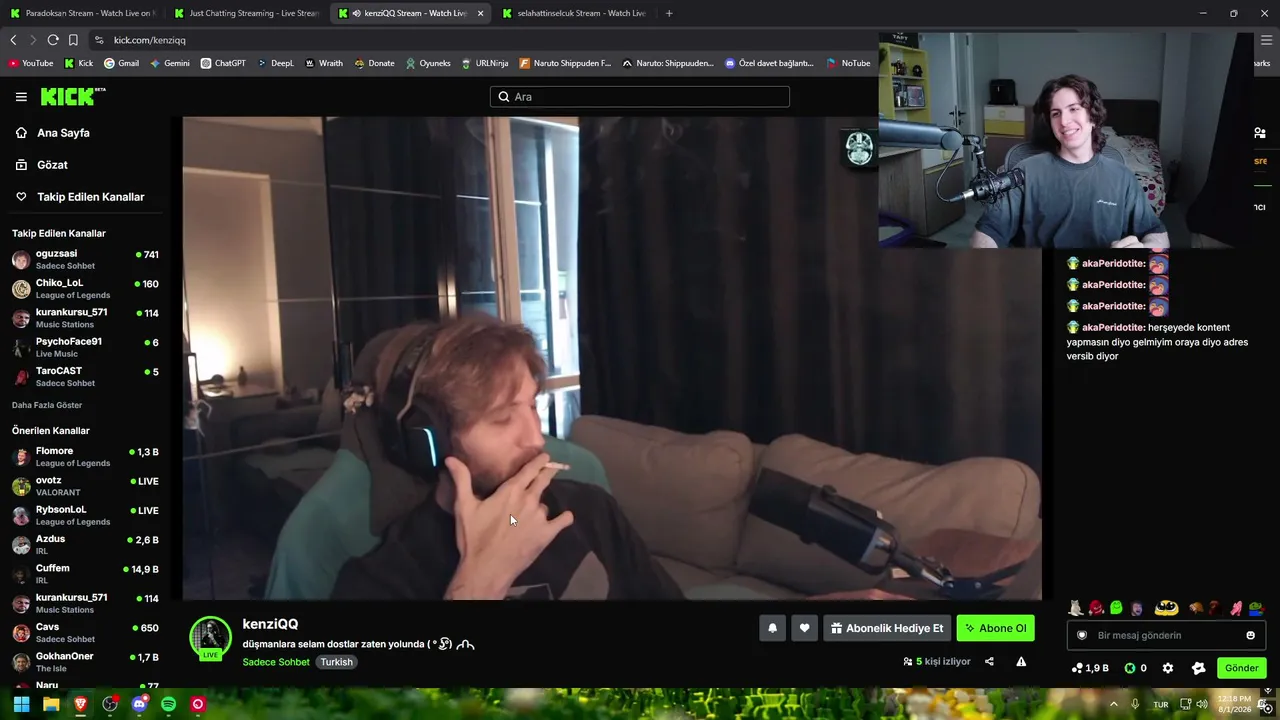Open File Explorer from the taskbar
The width and height of the screenshot is (1280, 720).
51,704
